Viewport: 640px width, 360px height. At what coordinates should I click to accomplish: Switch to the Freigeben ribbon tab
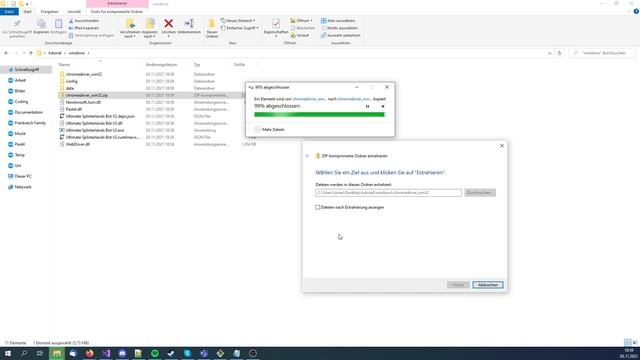pos(49,12)
